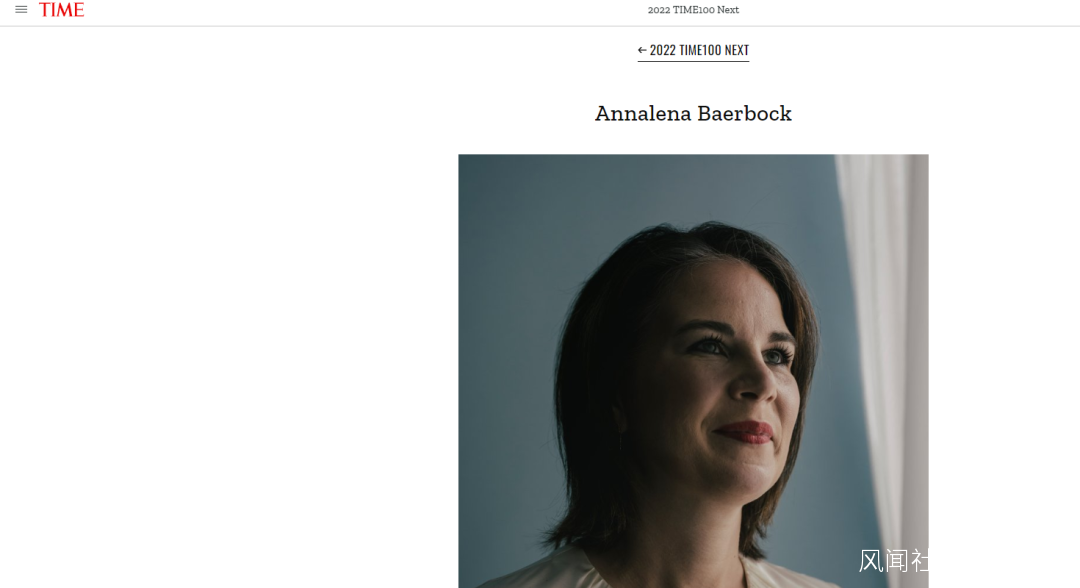Select the 2022 TIME100 Next header title

point(693,10)
